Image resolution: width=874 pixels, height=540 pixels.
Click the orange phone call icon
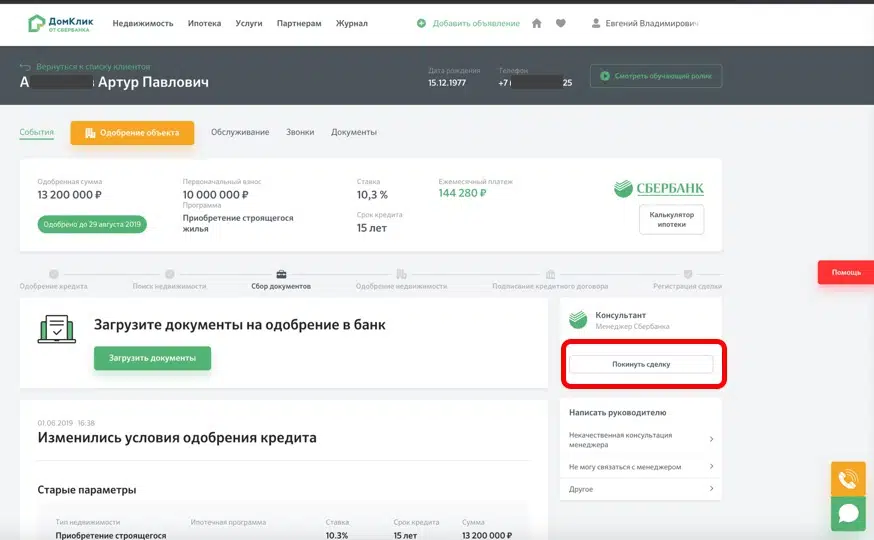click(848, 479)
